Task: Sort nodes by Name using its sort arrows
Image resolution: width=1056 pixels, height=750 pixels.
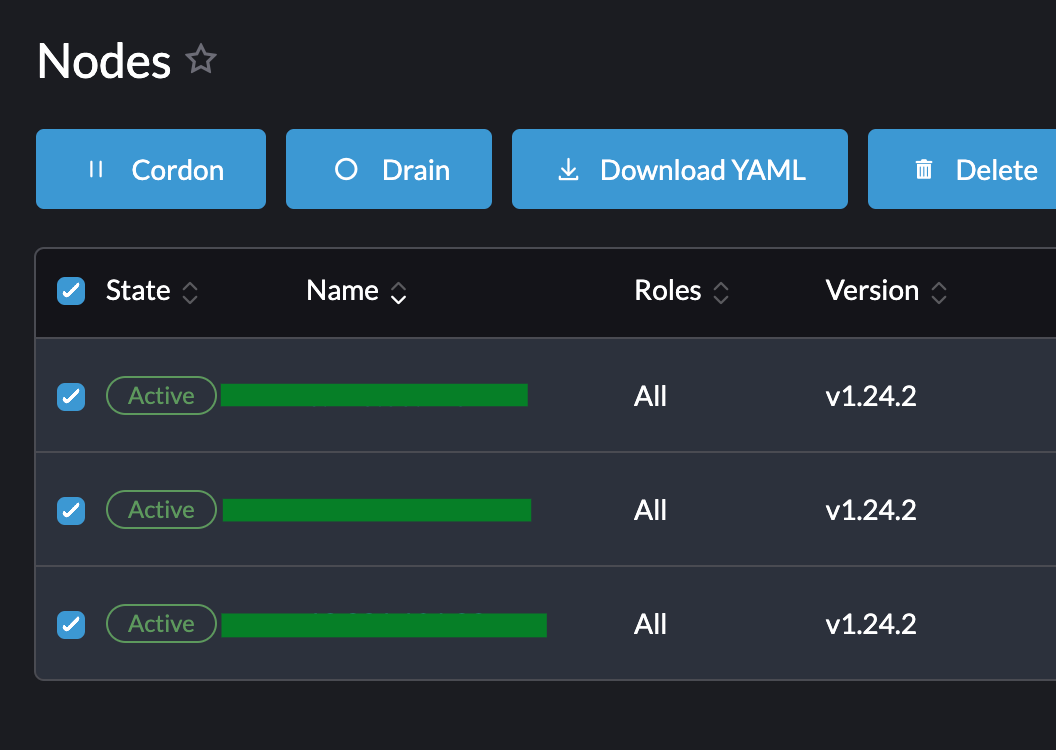Action: [397, 293]
